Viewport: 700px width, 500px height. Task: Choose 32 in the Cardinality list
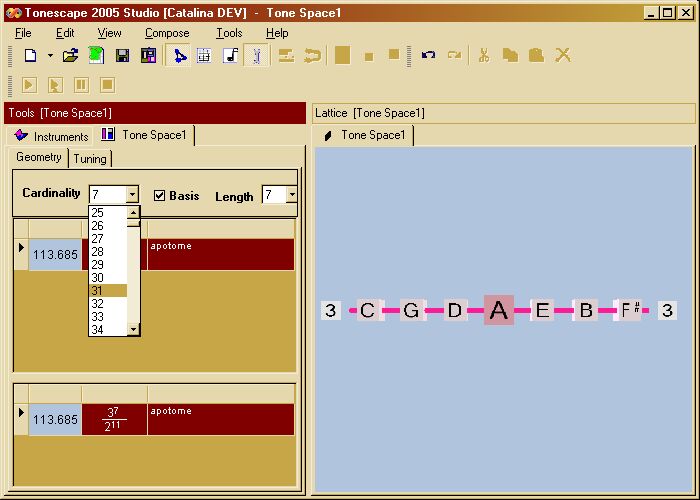(108, 304)
